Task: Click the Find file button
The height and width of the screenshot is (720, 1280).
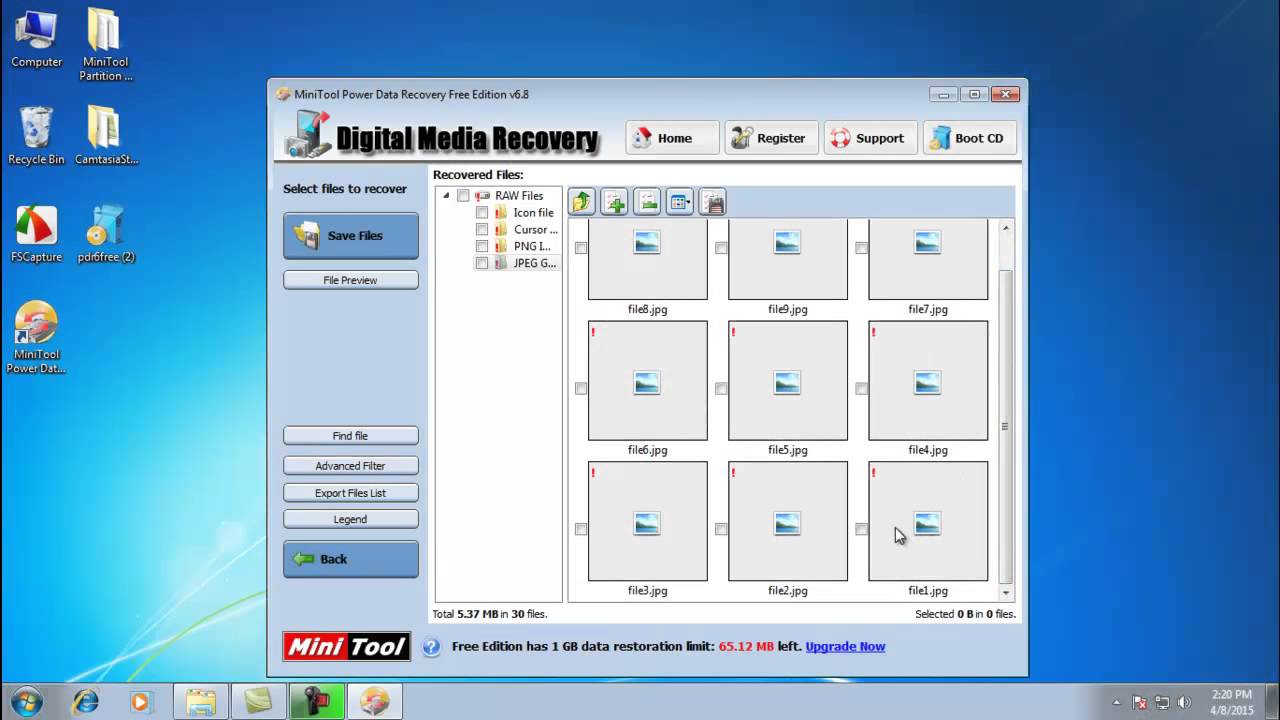Action: coord(351,436)
